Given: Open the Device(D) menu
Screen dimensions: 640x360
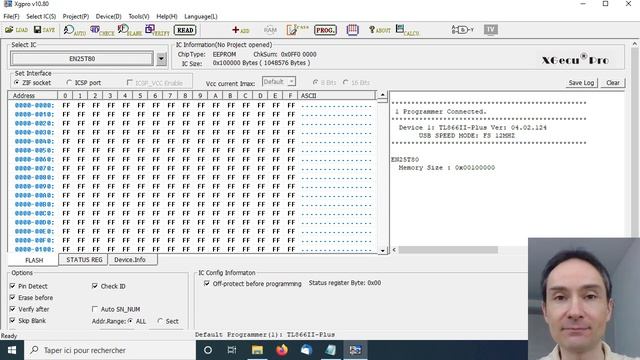Looking at the screenshot, I should click(x=109, y=16).
